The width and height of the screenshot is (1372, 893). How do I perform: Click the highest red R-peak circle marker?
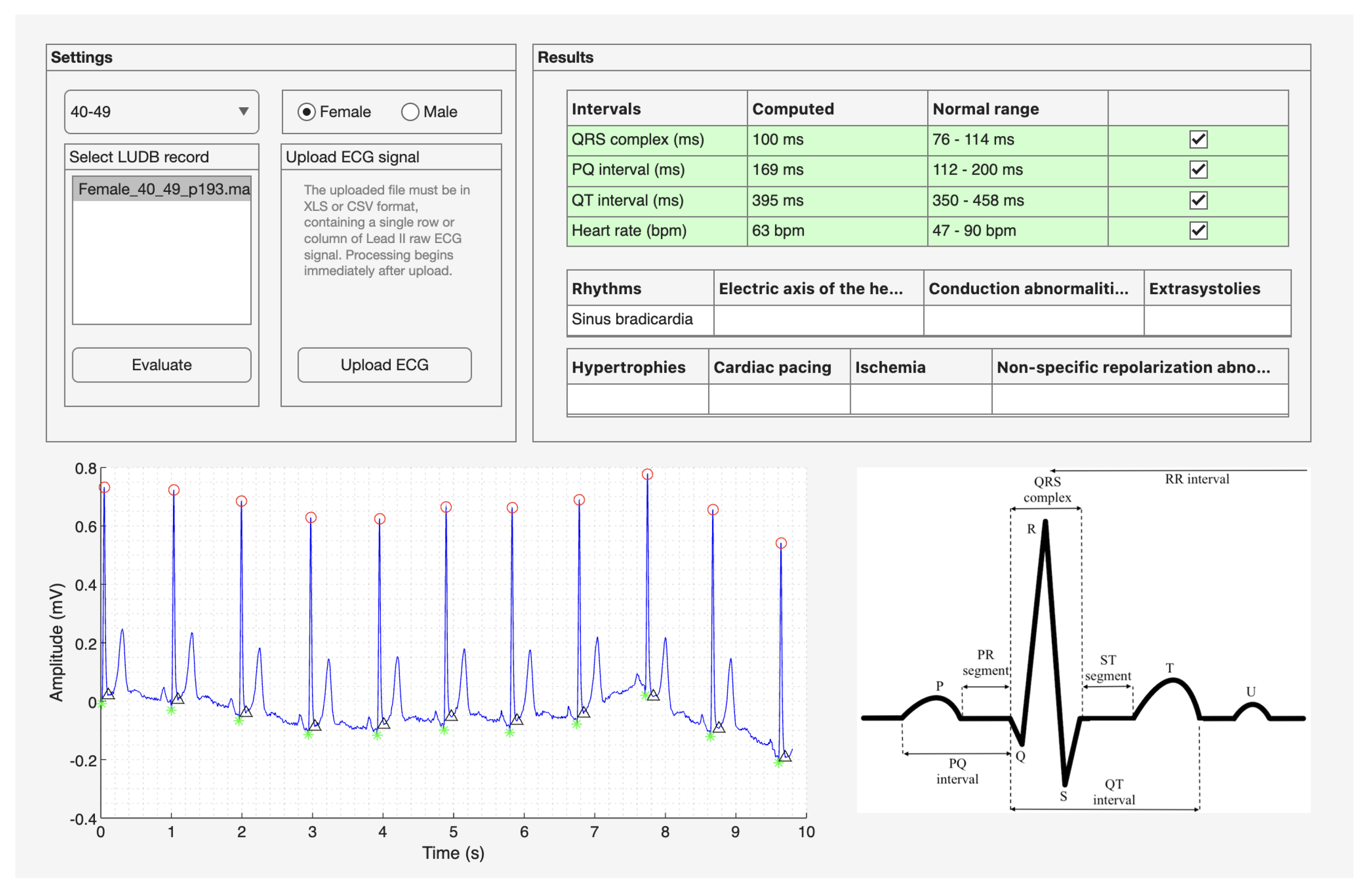coord(647,475)
